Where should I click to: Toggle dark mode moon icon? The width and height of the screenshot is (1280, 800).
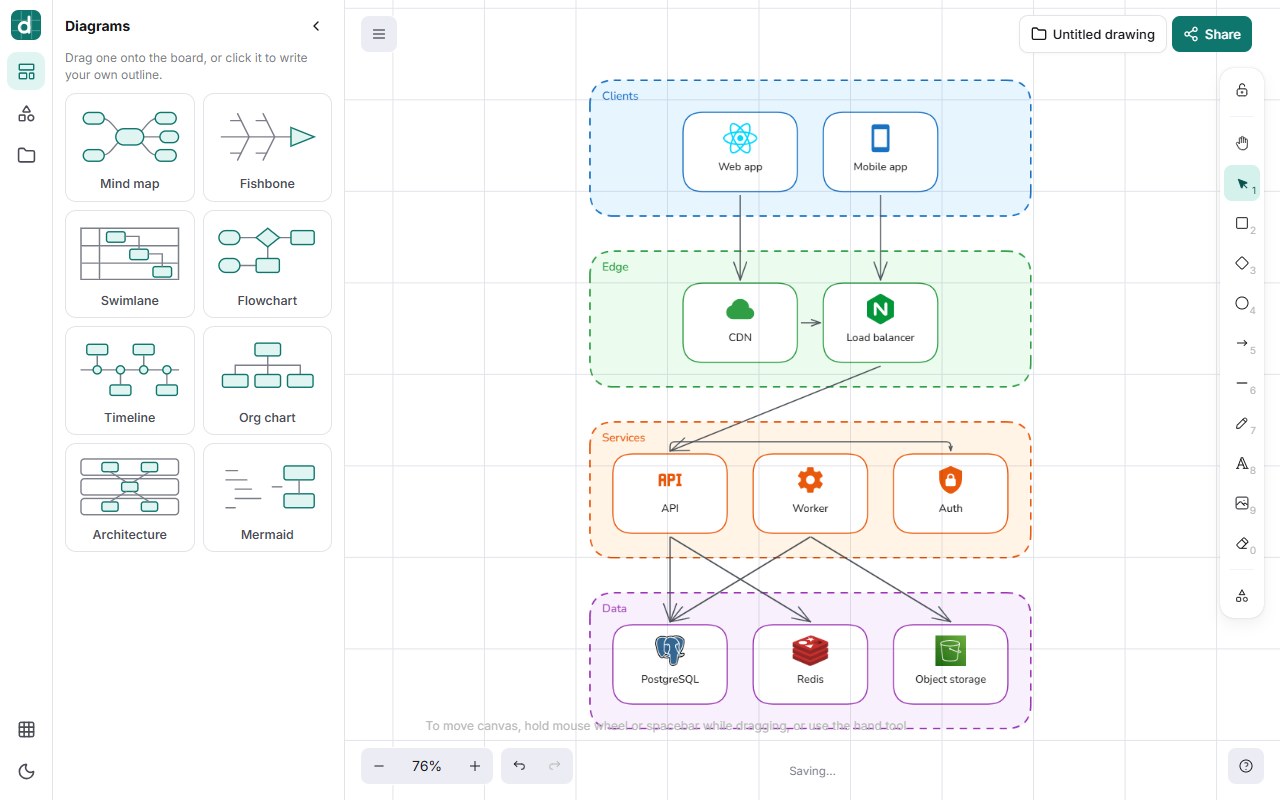[x=26, y=771]
